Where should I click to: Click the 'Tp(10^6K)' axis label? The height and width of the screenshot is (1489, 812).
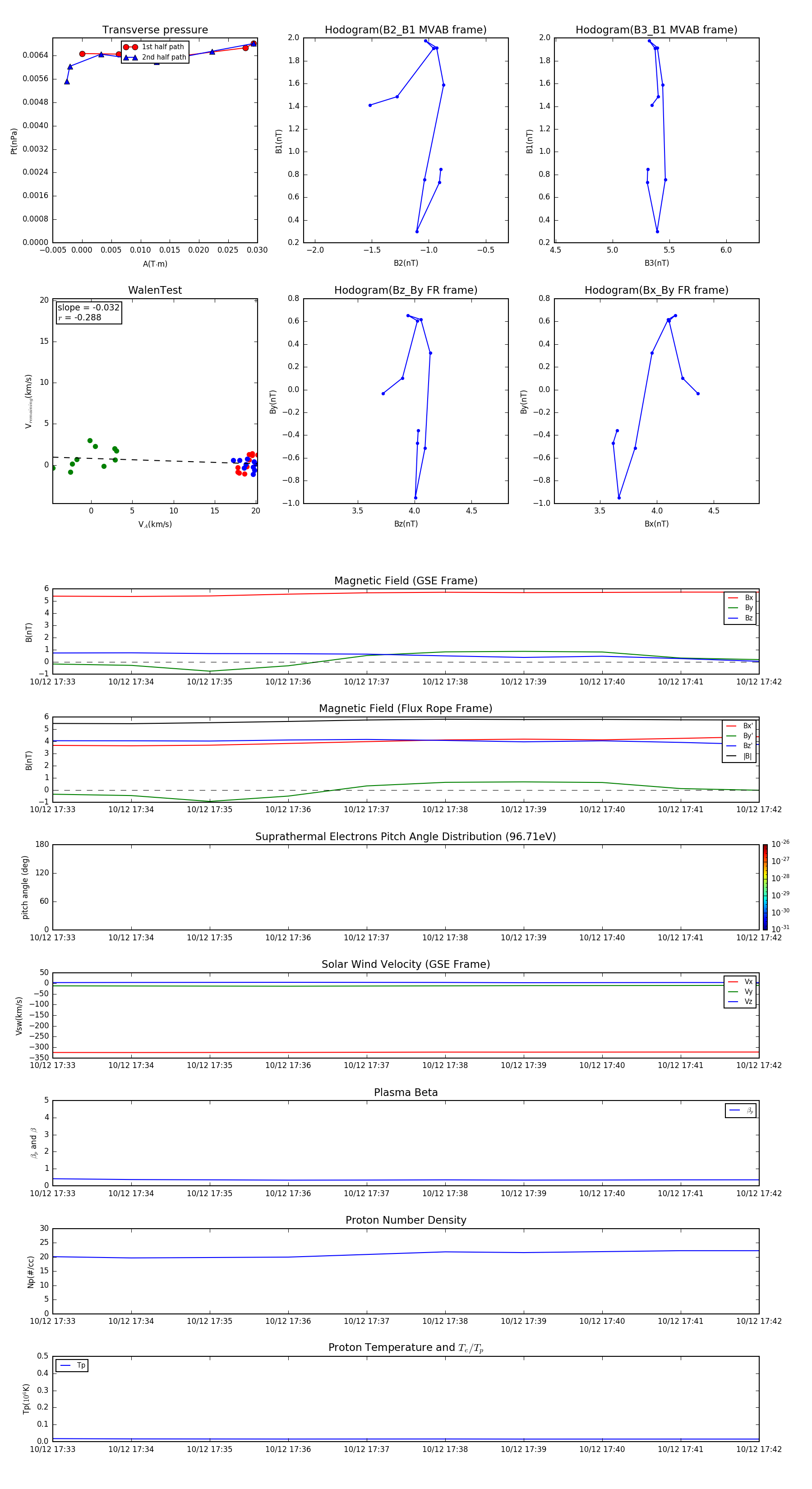(26, 1399)
